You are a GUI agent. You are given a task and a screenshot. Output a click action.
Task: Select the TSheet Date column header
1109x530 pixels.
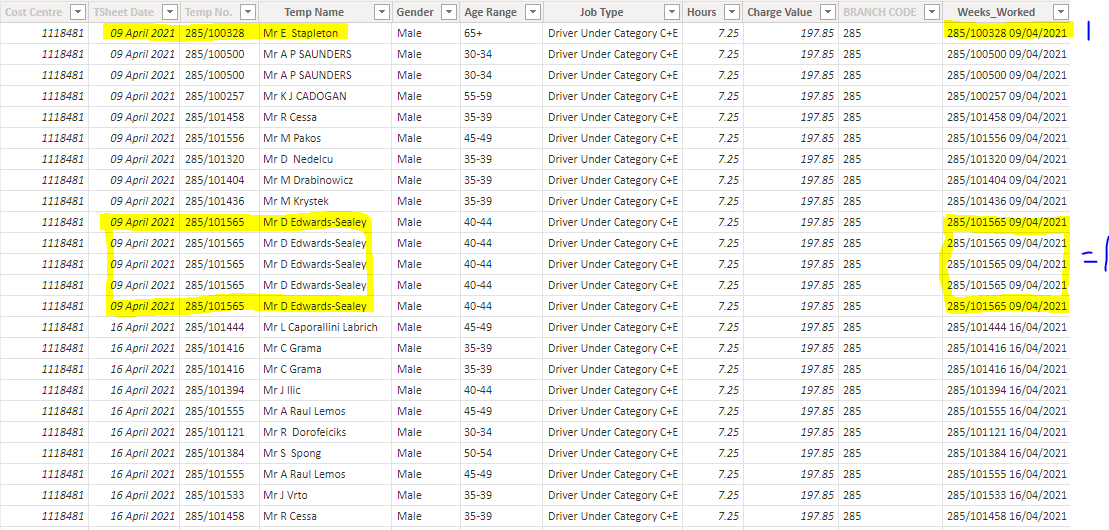(124, 12)
